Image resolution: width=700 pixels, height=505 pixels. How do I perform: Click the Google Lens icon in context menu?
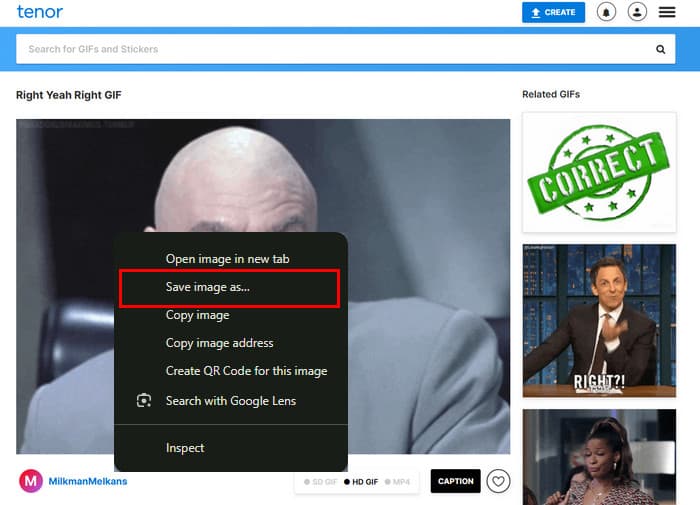click(144, 401)
